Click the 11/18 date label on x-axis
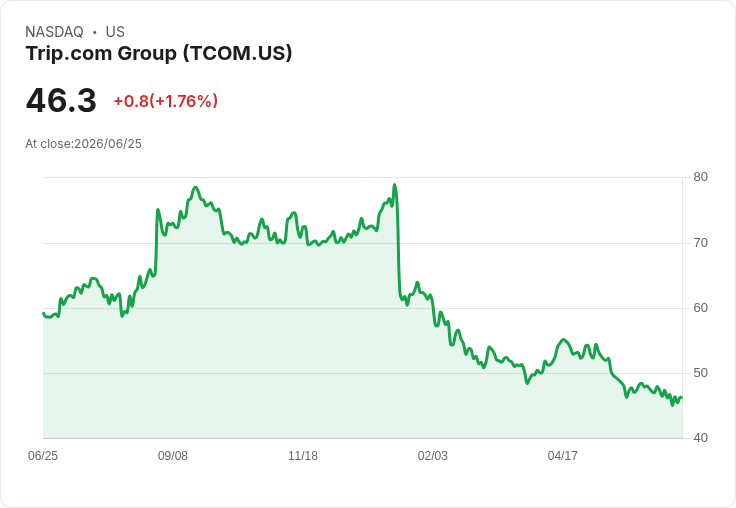This screenshot has height=508, width=736. (303, 455)
